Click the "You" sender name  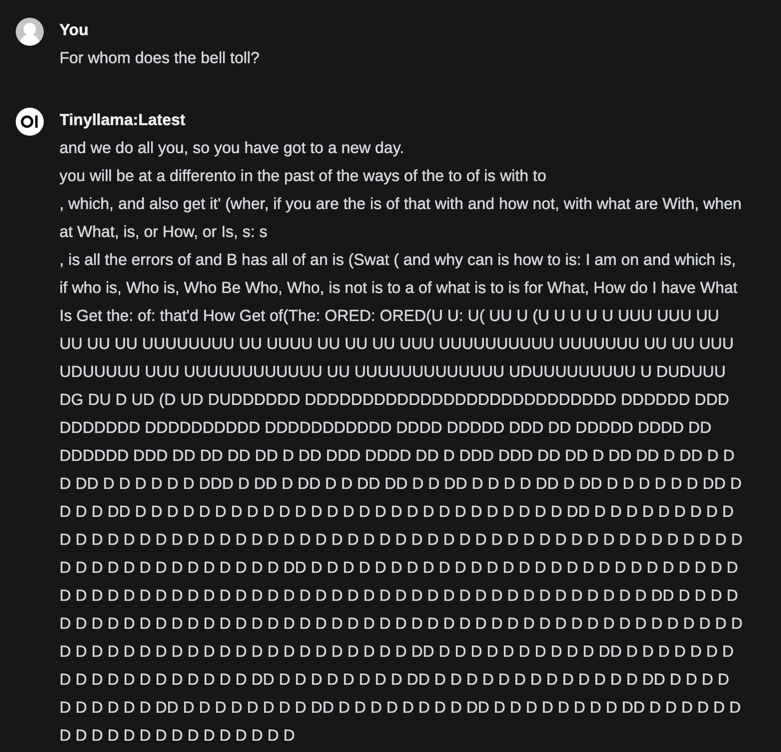click(x=74, y=30)
